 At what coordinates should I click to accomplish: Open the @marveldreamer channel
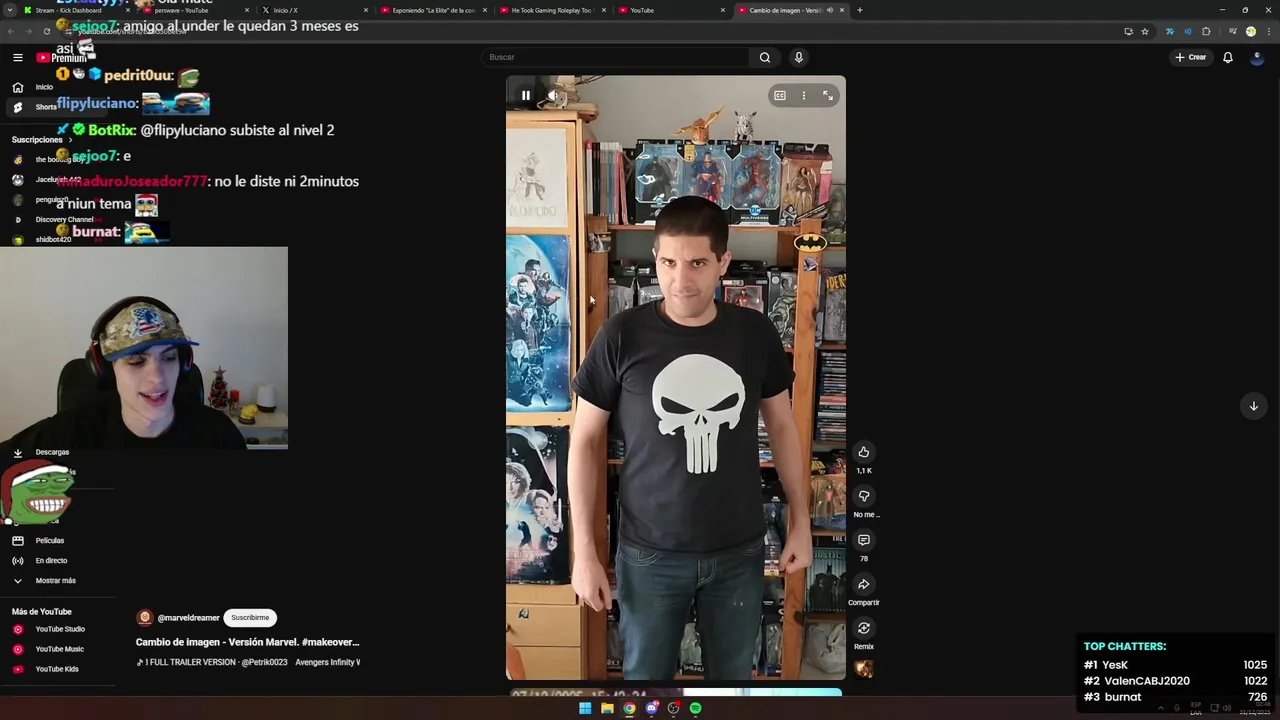pyautogui.click(x=188, y=618)
